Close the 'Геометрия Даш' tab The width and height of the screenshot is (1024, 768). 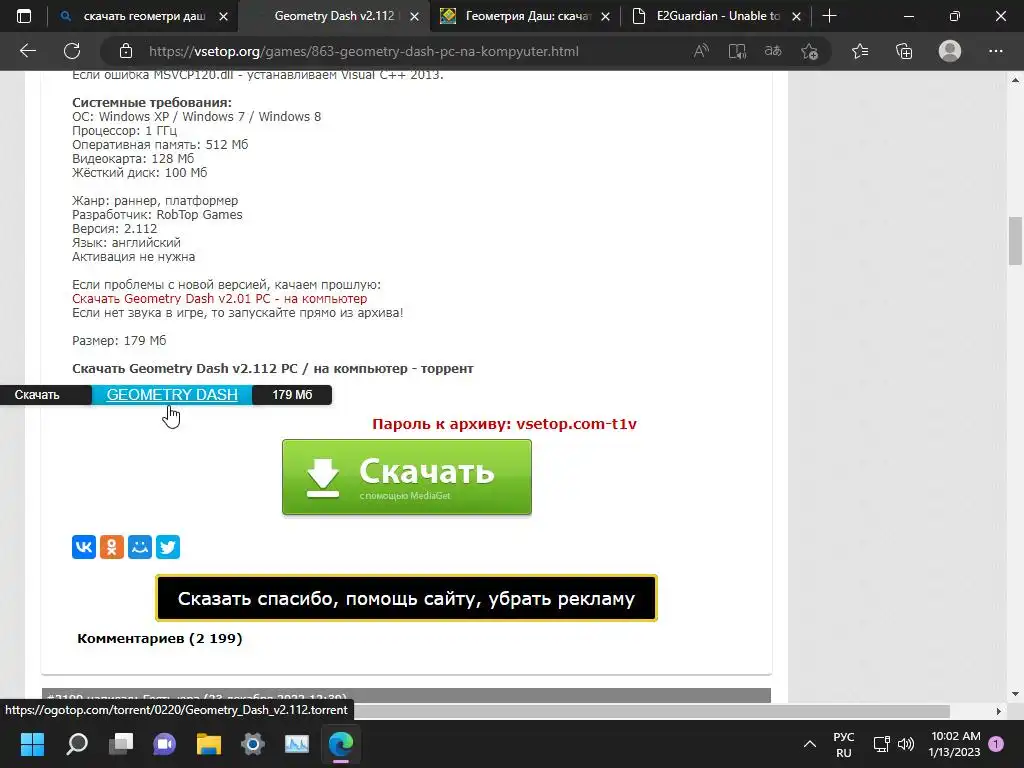(605, 16)
